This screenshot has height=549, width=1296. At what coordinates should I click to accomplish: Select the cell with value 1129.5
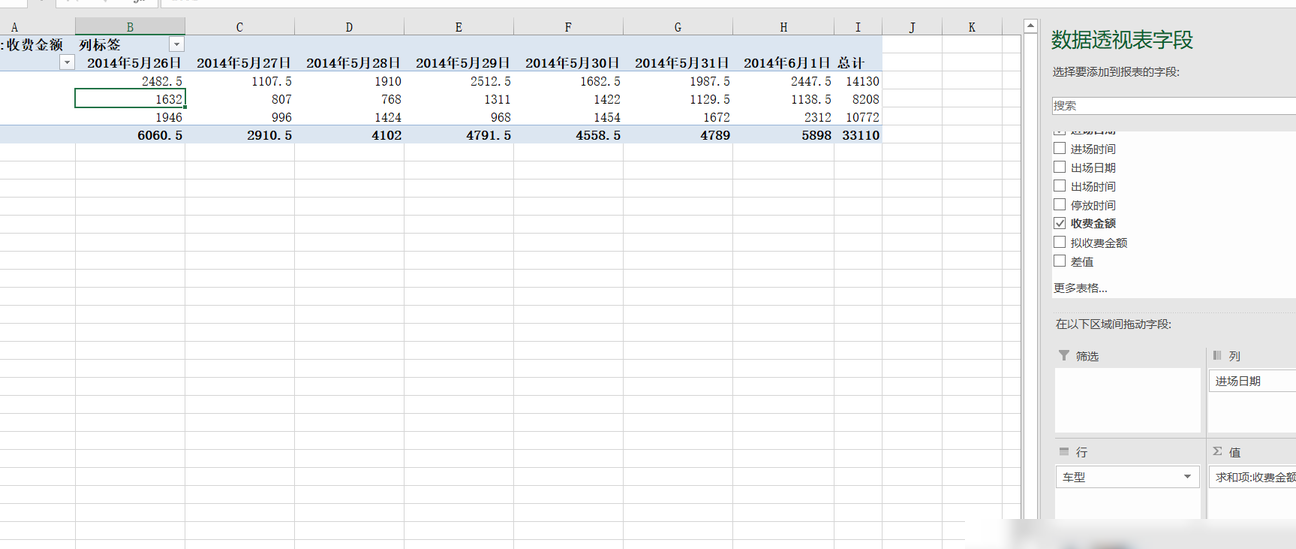[x=678, y=99]
